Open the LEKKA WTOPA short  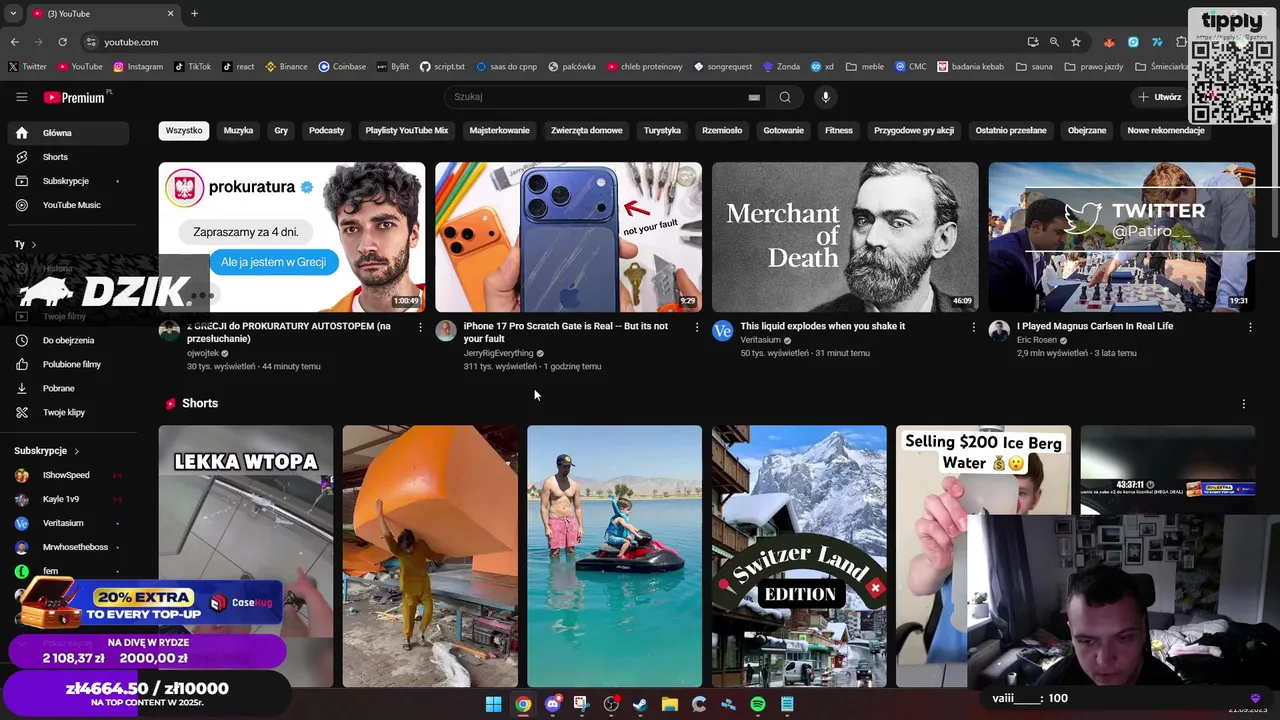click(x=245, y=556)
